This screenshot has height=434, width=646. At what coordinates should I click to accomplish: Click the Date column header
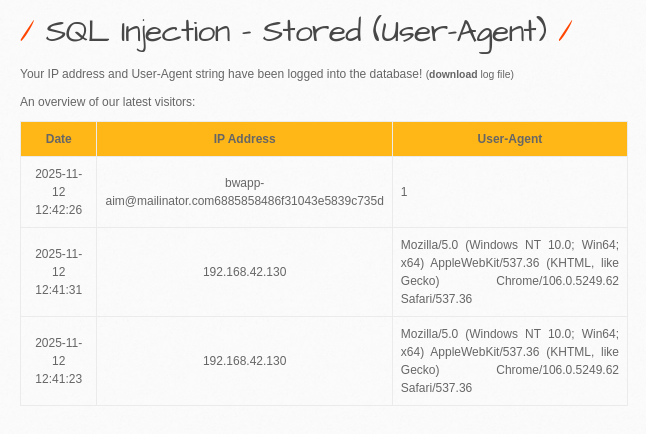tap(58, 139)
